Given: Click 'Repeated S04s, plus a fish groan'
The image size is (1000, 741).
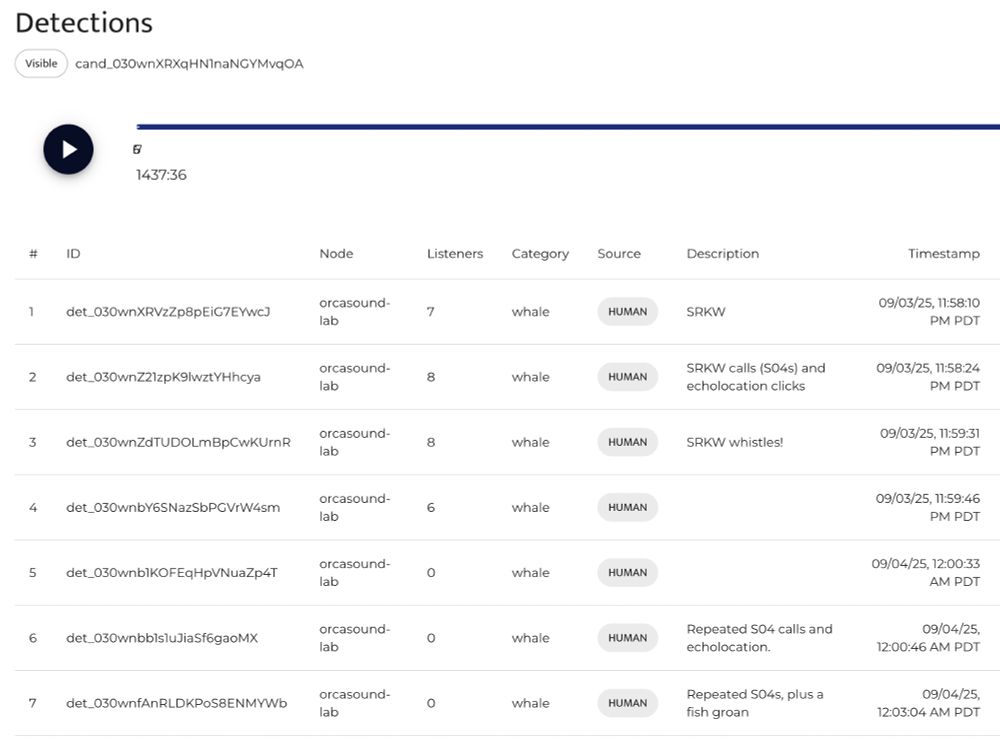Looking at the screenshot, I should click(755, 703).
